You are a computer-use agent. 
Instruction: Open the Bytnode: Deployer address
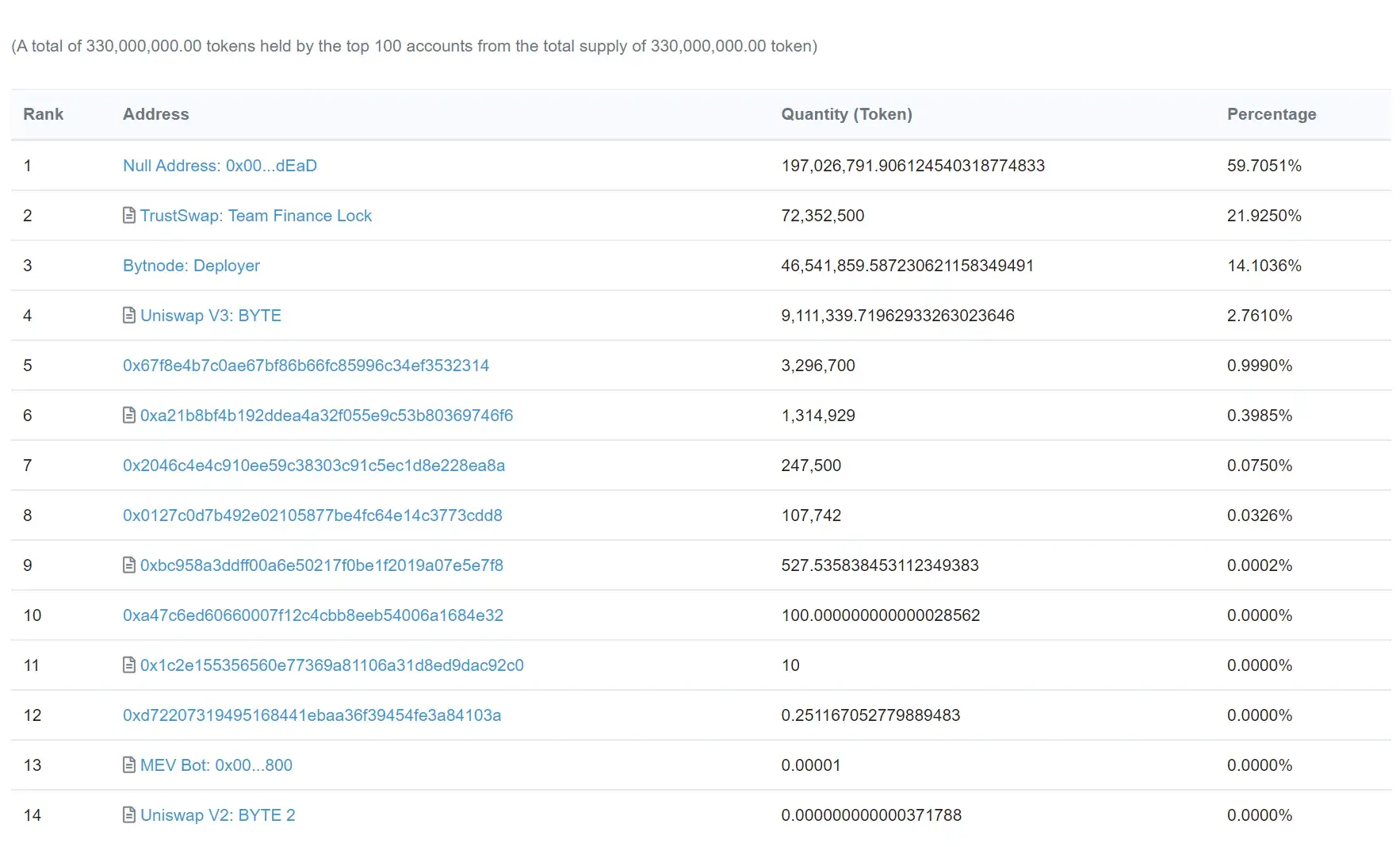click(191, 266)
